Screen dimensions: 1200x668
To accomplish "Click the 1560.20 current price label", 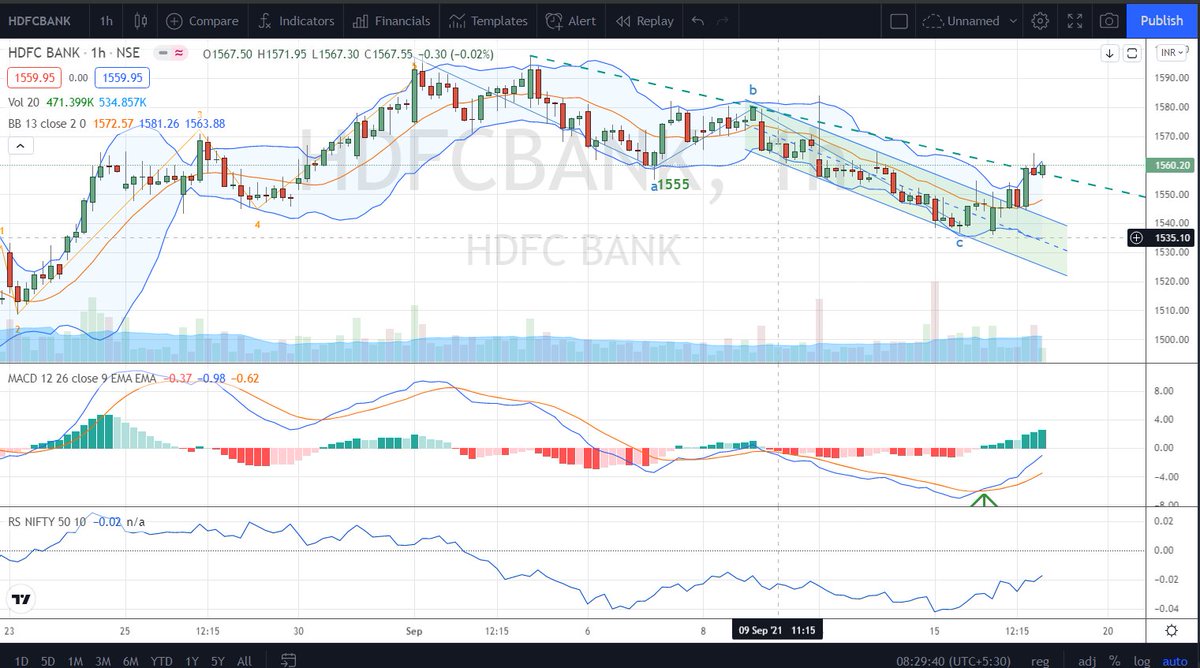I will pyautogui.click(x=1171, y=166).
